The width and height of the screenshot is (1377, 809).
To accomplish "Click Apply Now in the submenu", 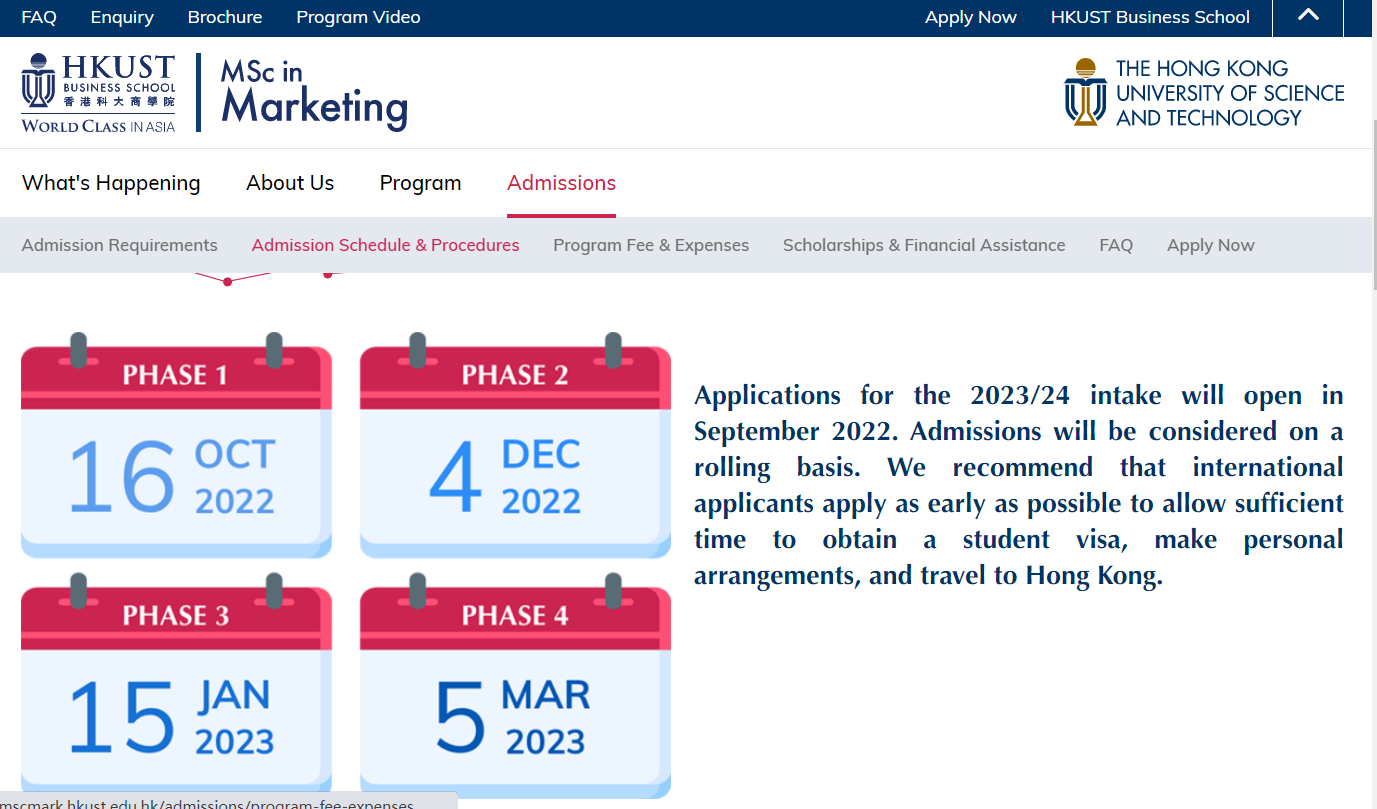I will [x=1210, y=245].
